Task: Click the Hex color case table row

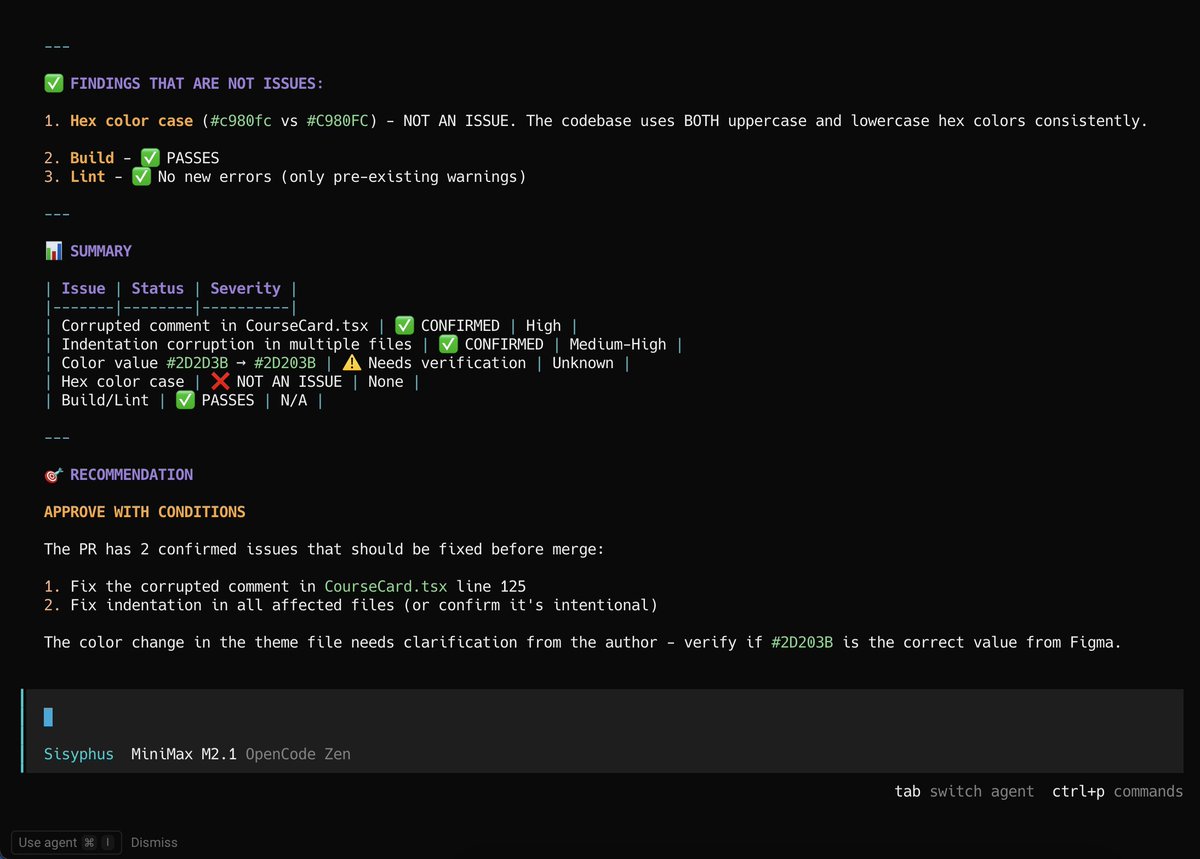Action: [x=232, y=382]
